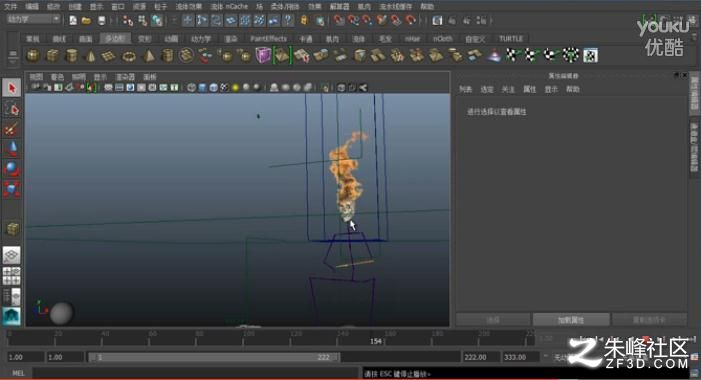701x380 pixels.
Task: Create a polygon cube from the shelf
Action: coord(52,56)
